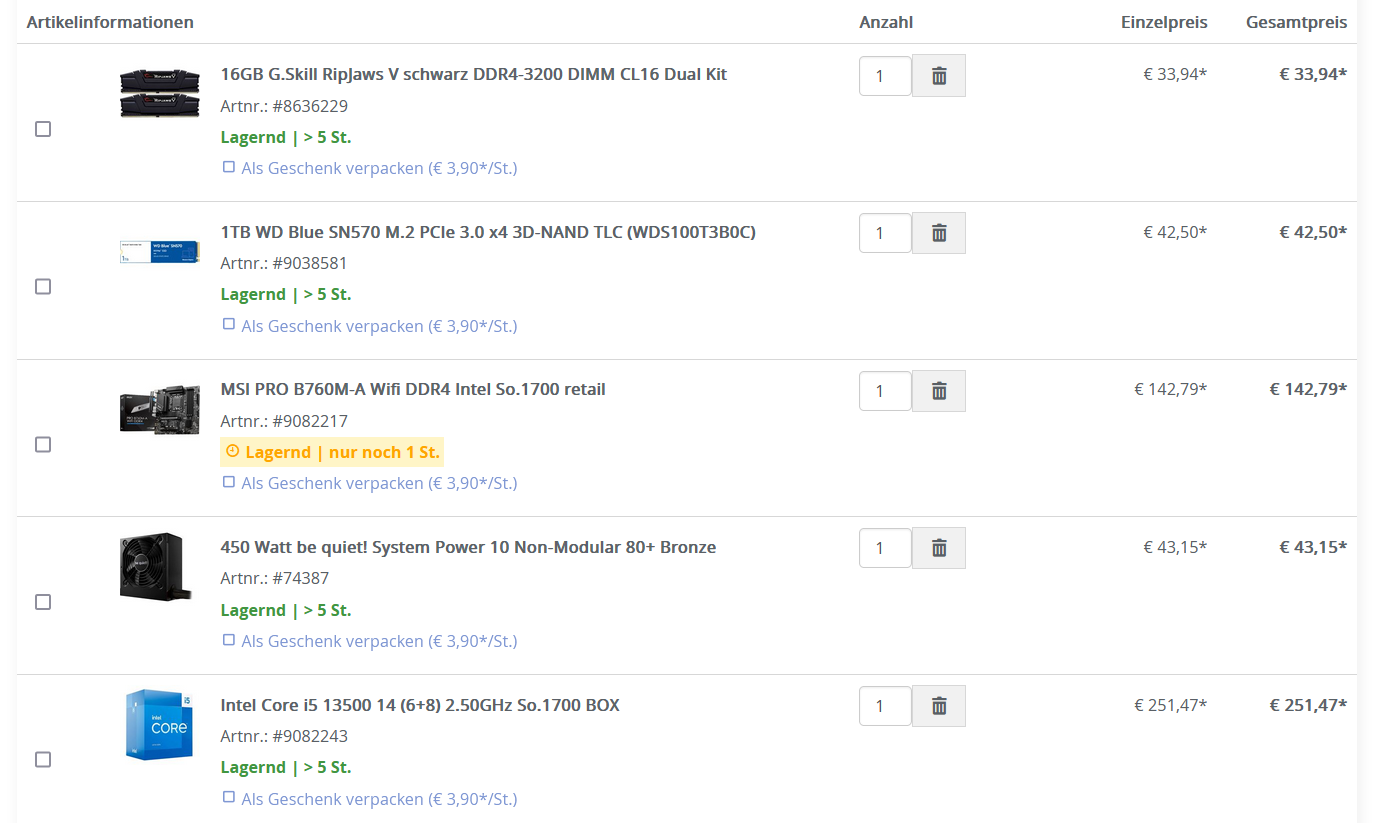The width and height of the screenshot is (1378, 823).
Task: Remove Intel Core i5 13500 with trash icon
Action: (x=939, y=706)
